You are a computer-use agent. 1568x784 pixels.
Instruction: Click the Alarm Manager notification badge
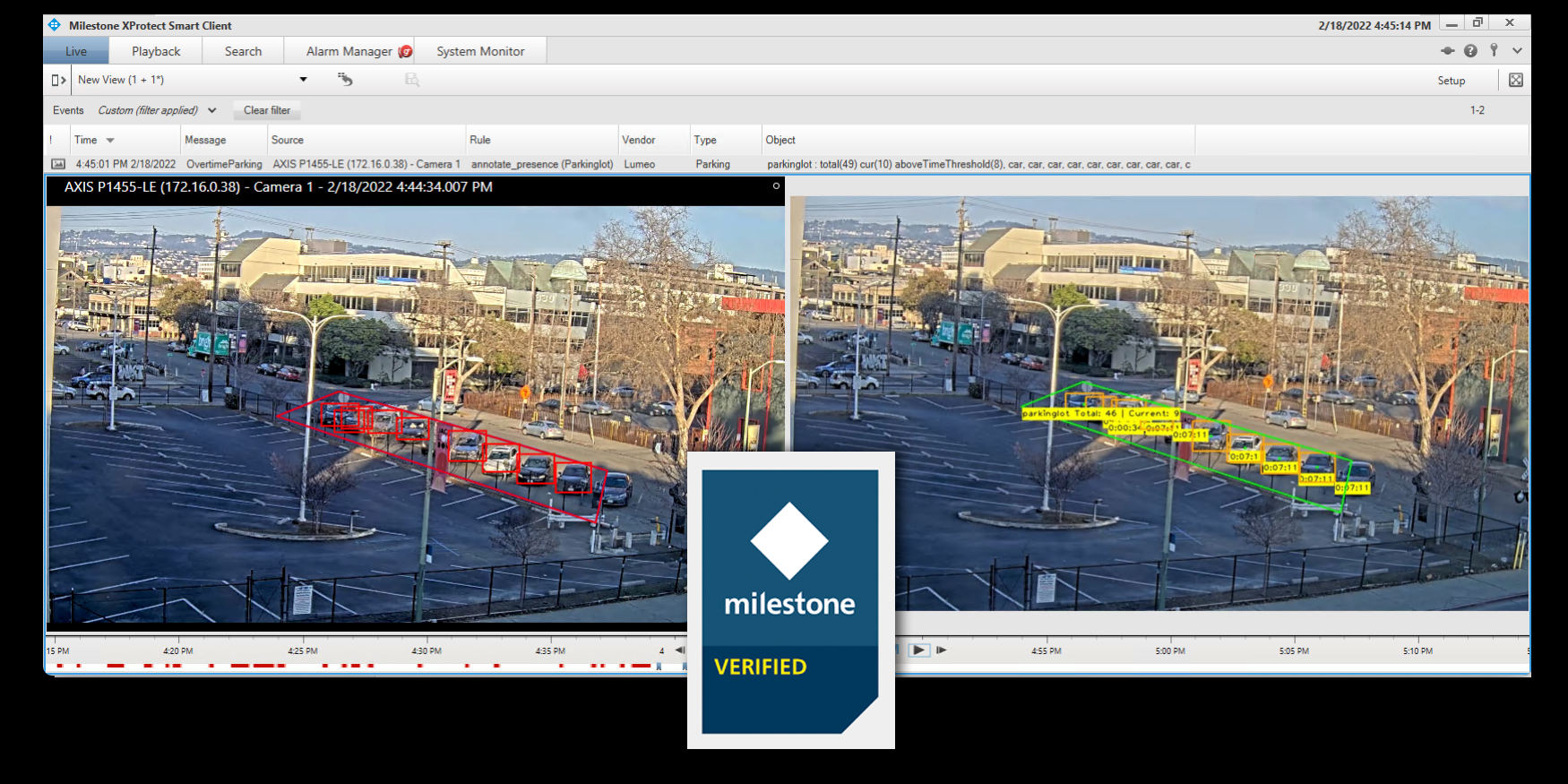click(x=406, y=52)
